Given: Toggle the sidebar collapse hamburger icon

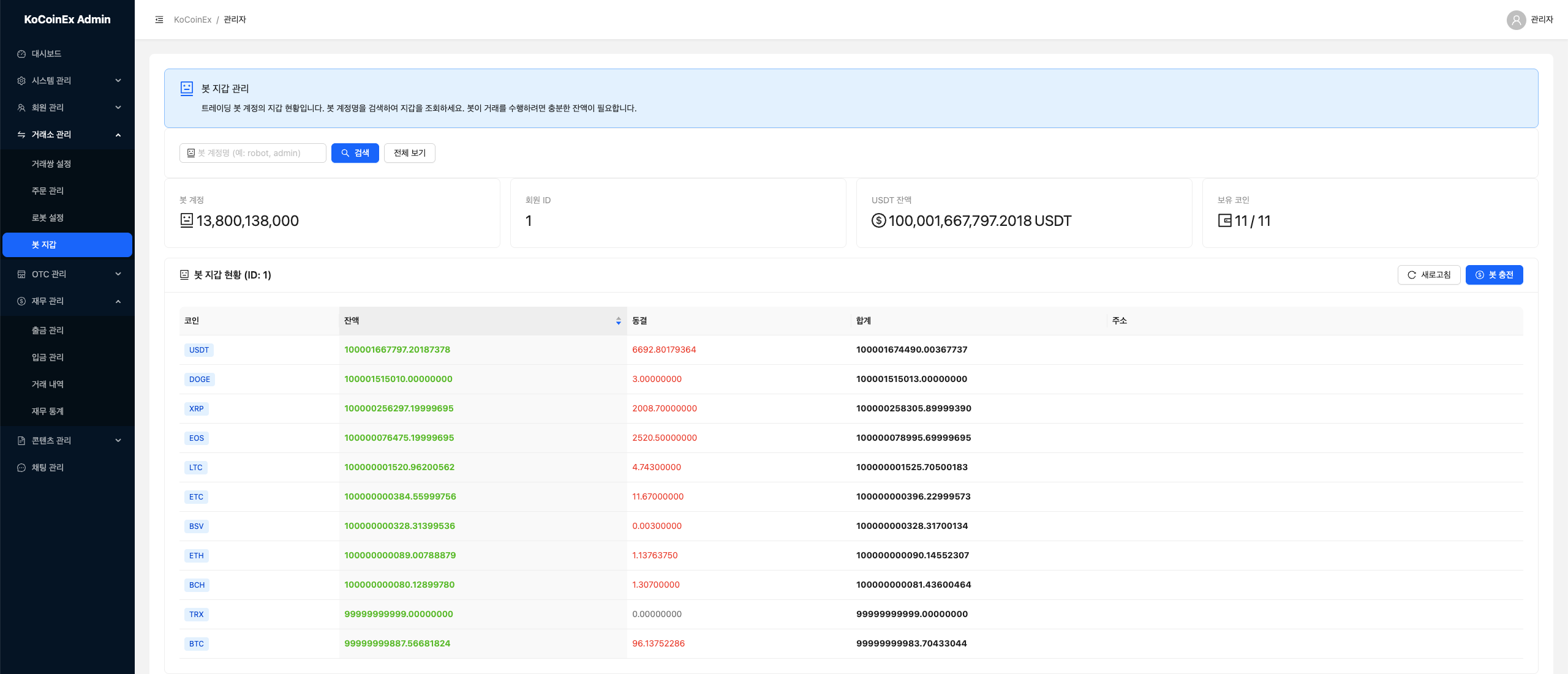Looking at the screenshot, I should tap(159, 20).
